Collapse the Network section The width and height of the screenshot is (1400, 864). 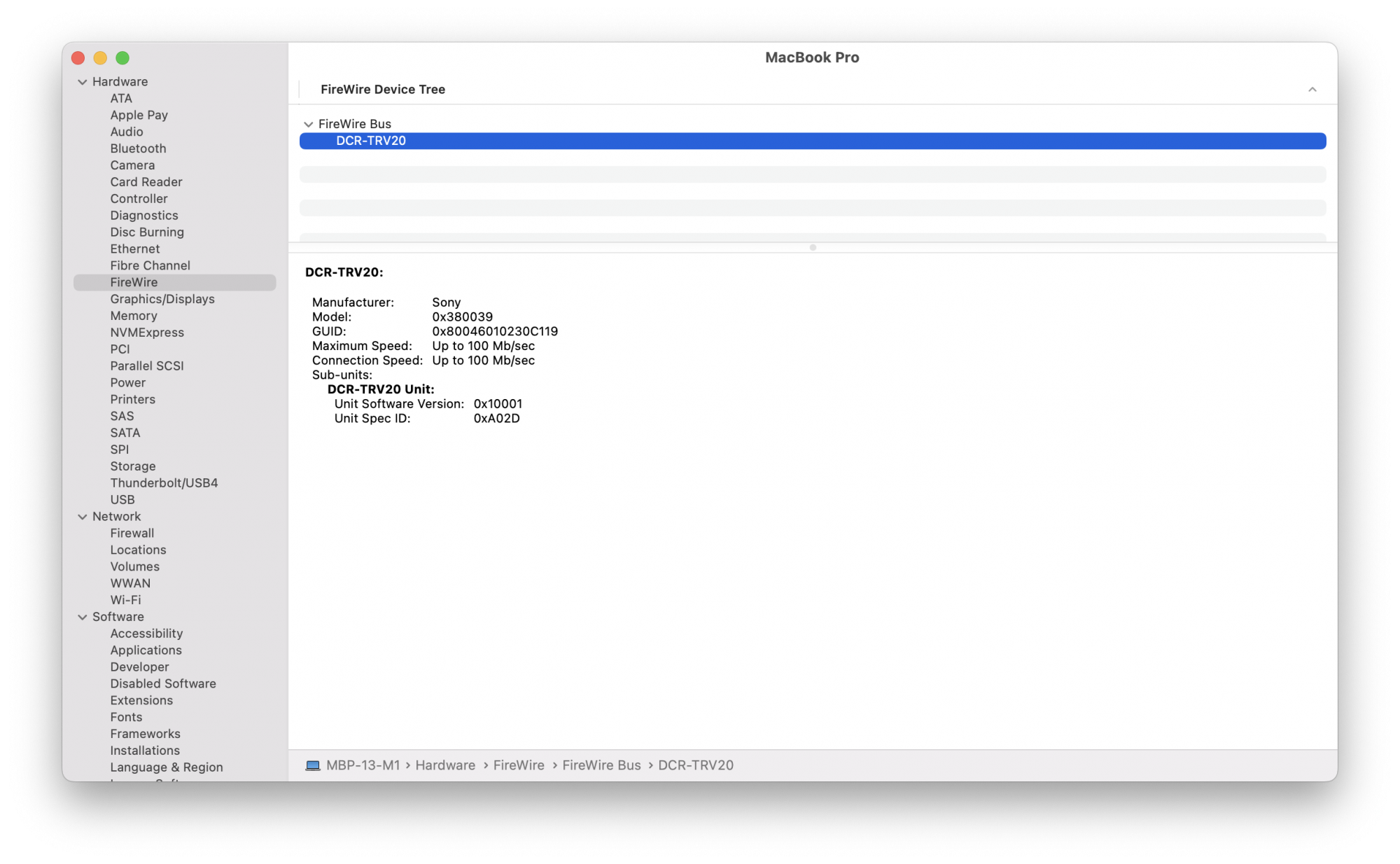84,516
